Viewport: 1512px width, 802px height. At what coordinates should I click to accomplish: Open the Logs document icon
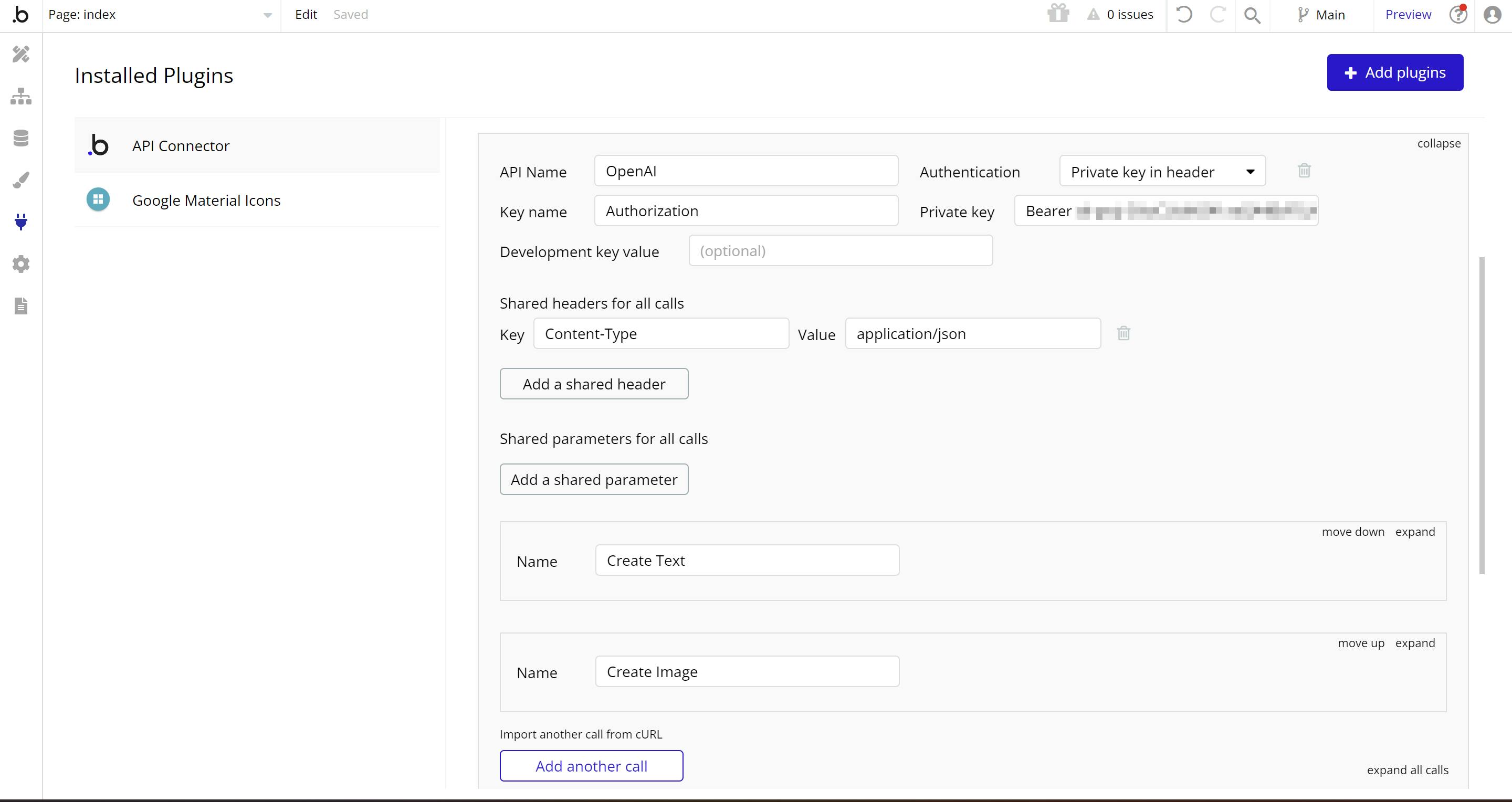point(21,305)
